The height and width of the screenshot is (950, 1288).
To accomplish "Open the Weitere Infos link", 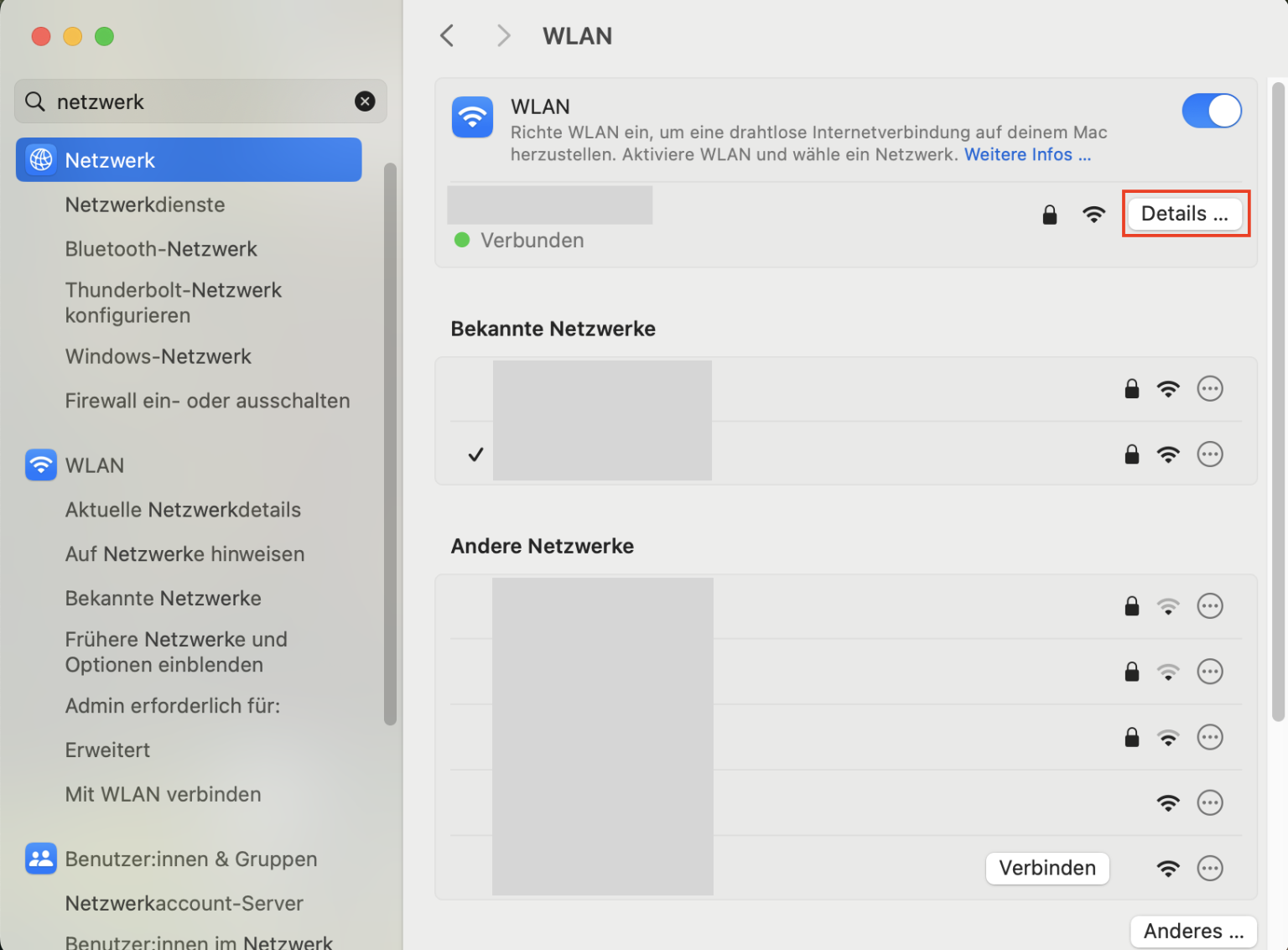I will tap(1027, 154).
